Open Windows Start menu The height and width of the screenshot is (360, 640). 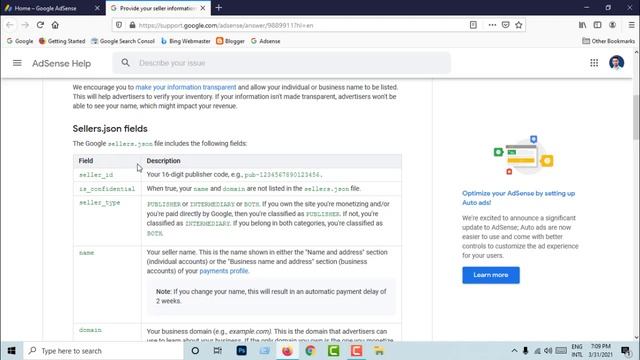coord(11,351)
